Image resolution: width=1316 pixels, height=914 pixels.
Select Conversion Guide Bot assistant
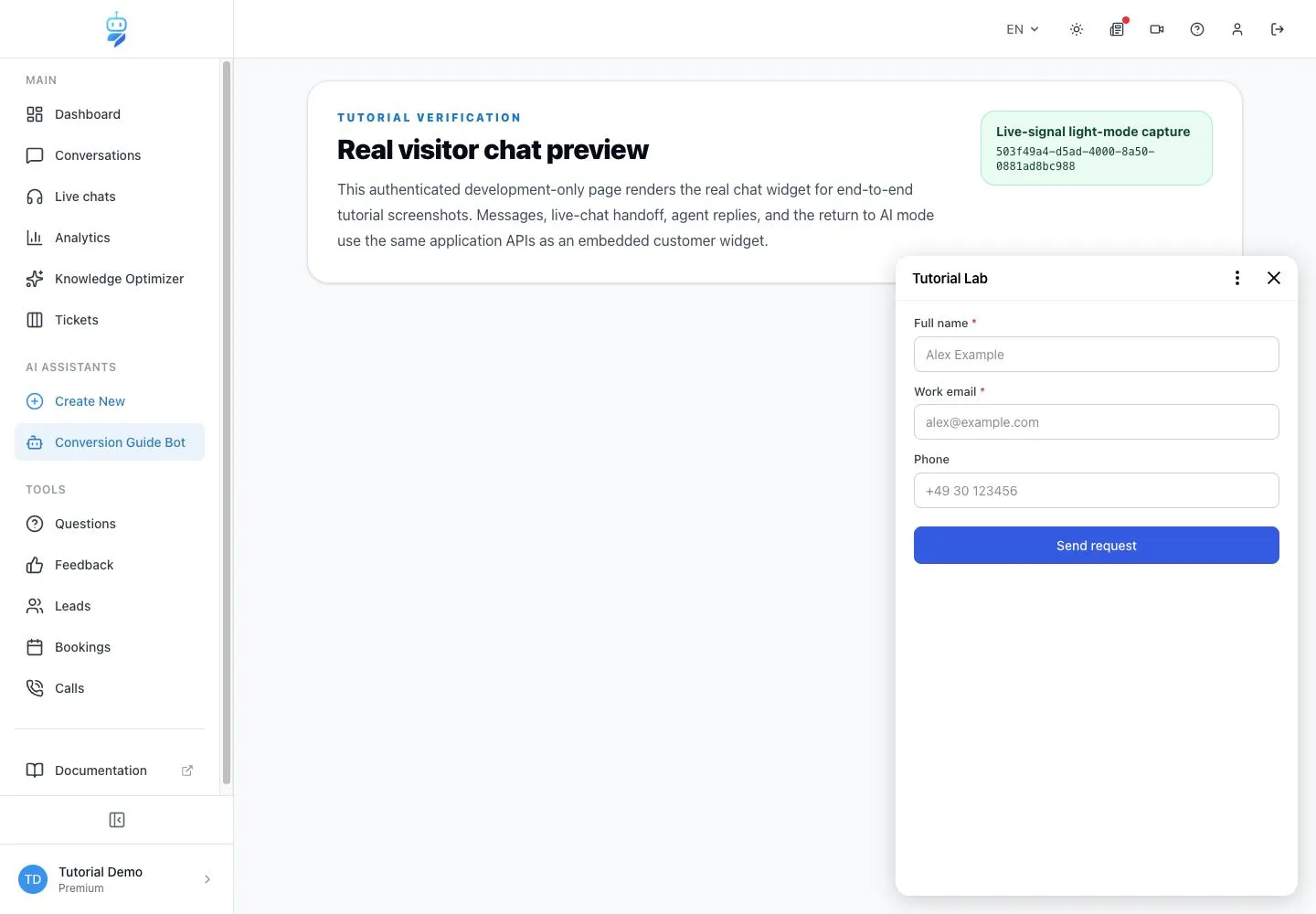(x=110, y=442)
